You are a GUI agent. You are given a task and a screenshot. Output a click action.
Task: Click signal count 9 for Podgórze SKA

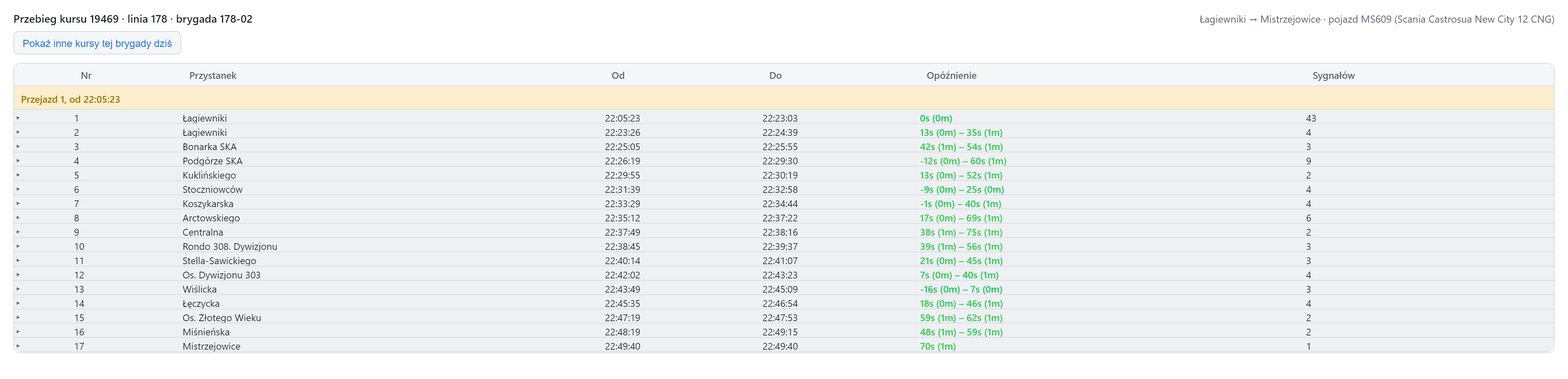point(1308,161)
